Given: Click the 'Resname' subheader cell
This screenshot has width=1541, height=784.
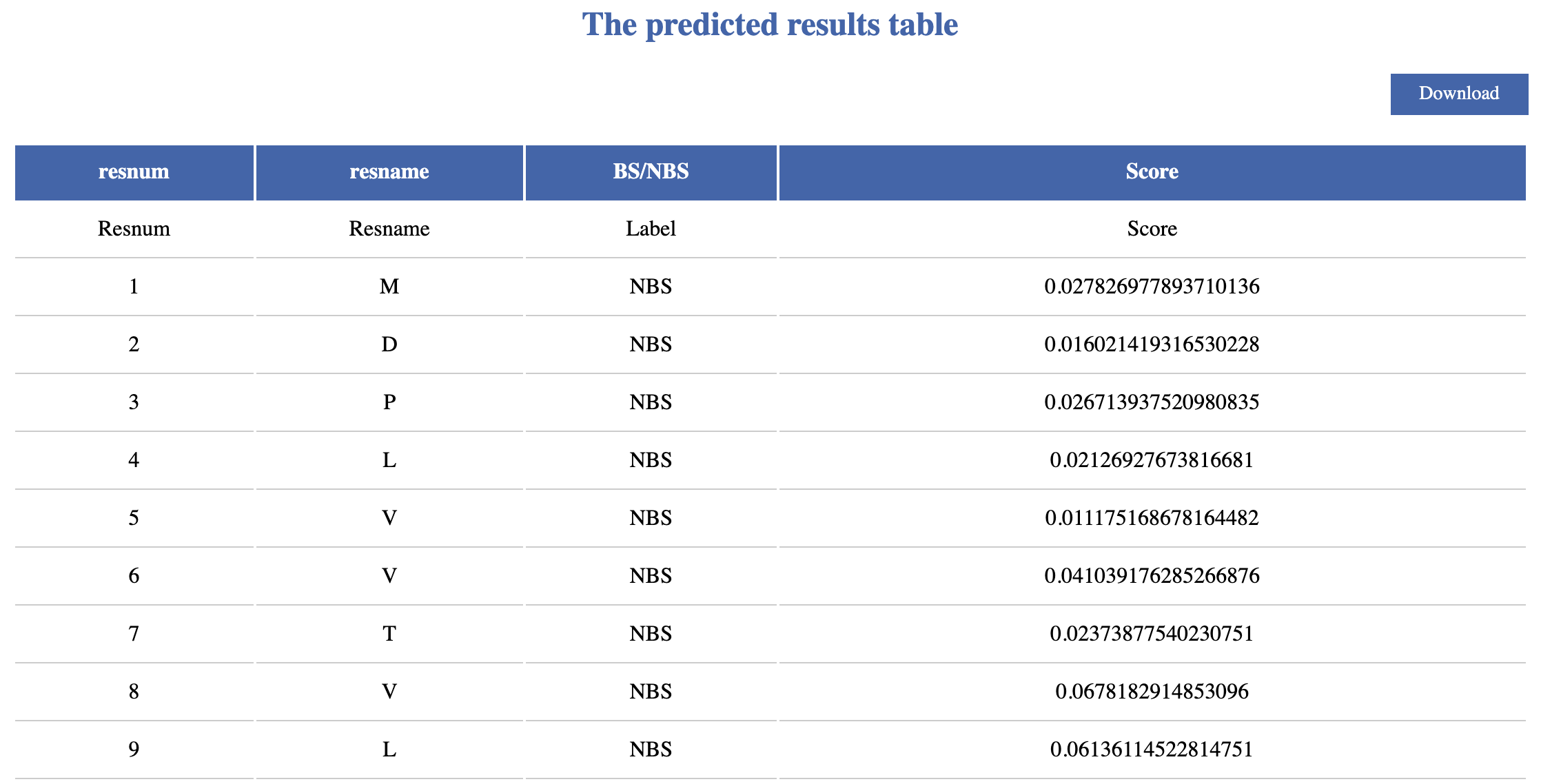Looking at the screenshot, I should click(x=389, y=229).
